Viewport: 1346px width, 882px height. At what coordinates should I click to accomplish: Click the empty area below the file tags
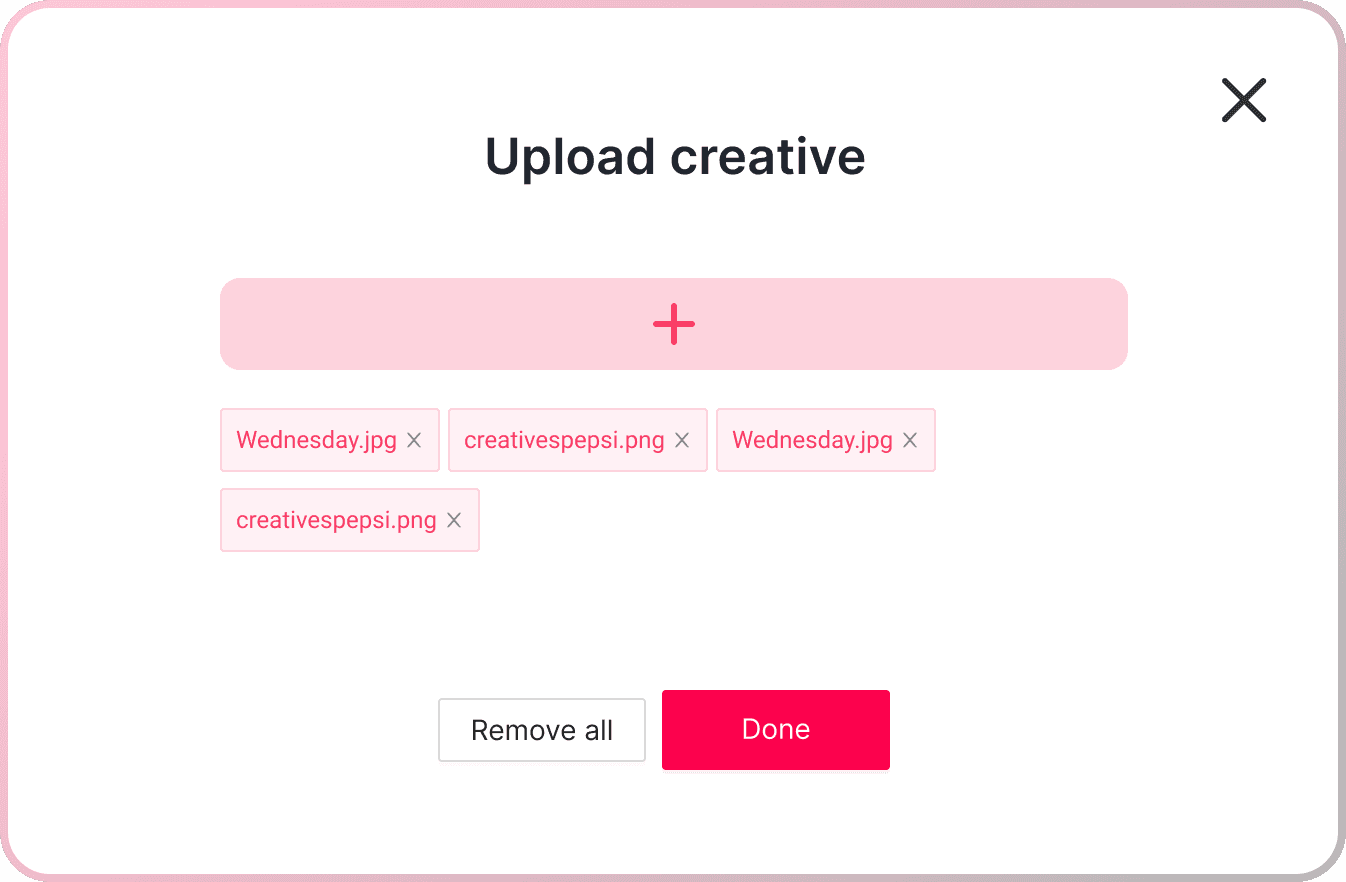pos(674,610)
